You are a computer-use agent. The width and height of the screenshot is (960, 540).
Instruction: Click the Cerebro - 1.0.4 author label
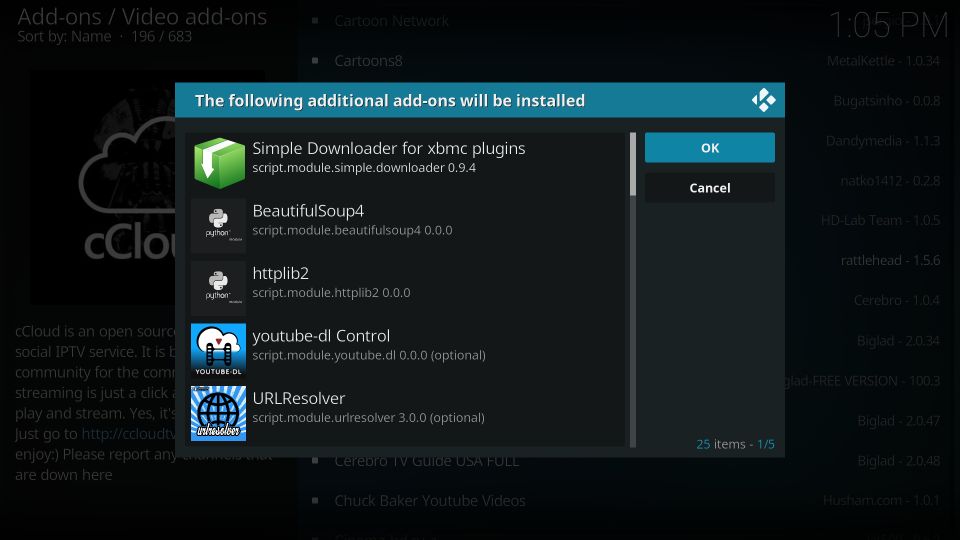(897, 300)
